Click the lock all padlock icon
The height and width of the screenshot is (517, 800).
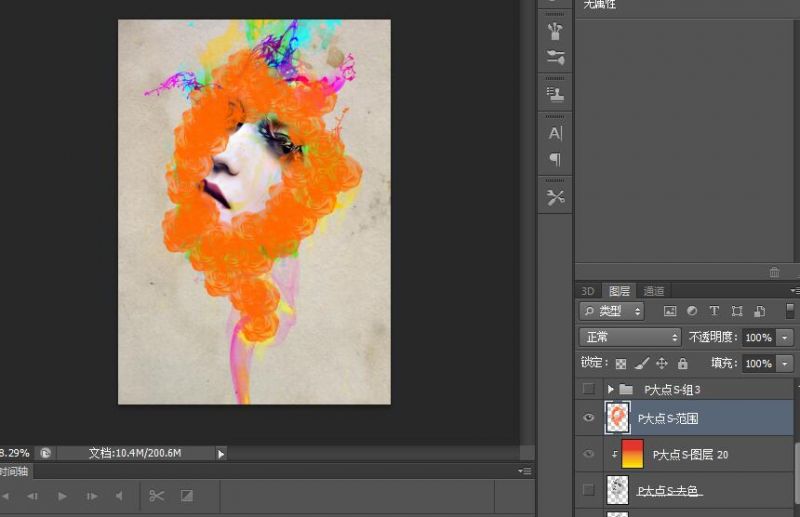682,364
